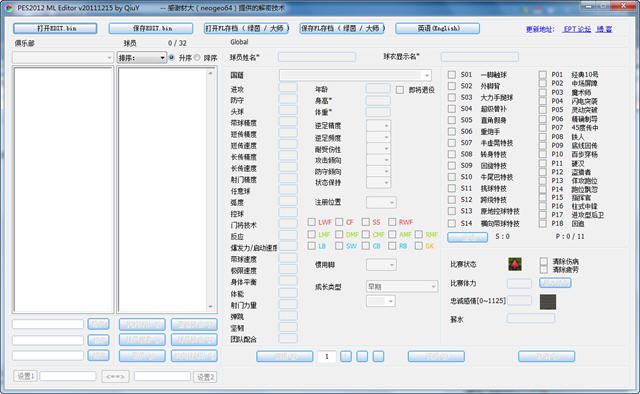Open the club (俱乐部) dropdown
This screenshot has width=640, height=394.
[x=63, y=58]
